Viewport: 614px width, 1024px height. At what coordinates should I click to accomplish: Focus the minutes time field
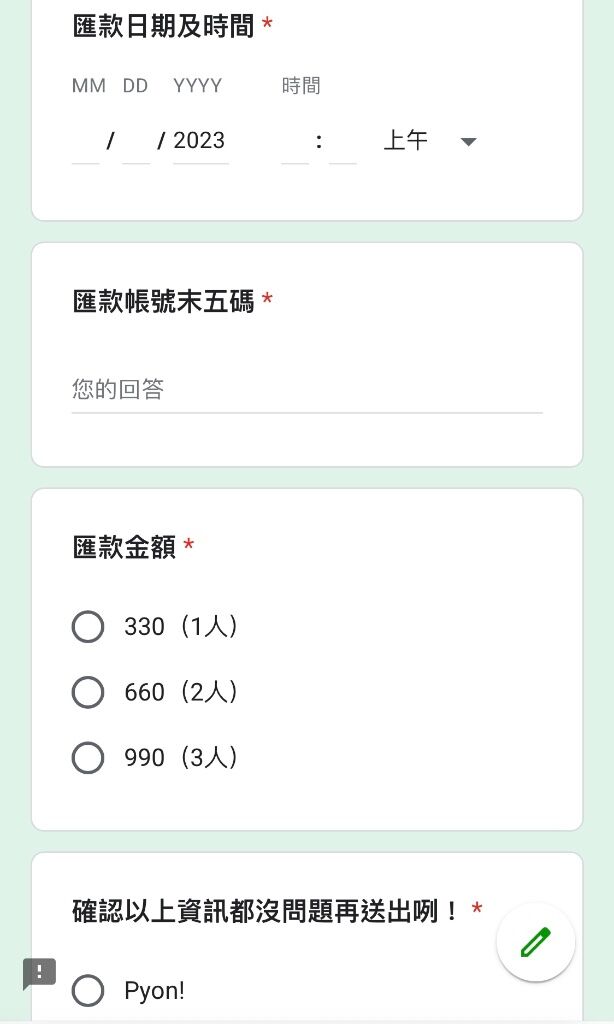(x=343, y=142)
